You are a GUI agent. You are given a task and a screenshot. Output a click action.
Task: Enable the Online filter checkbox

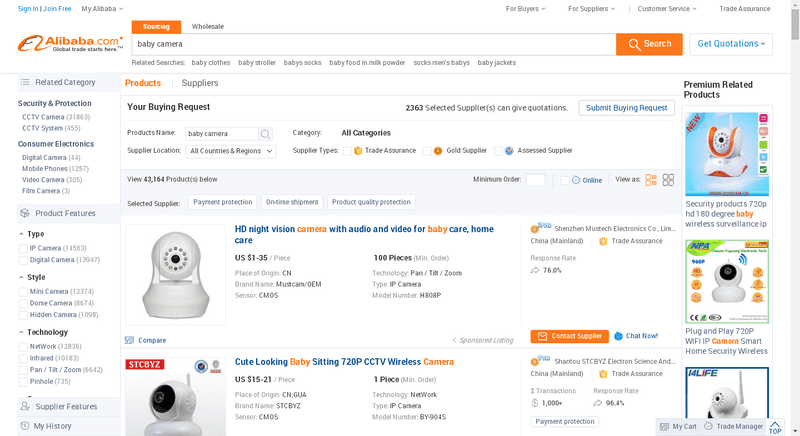565,180
